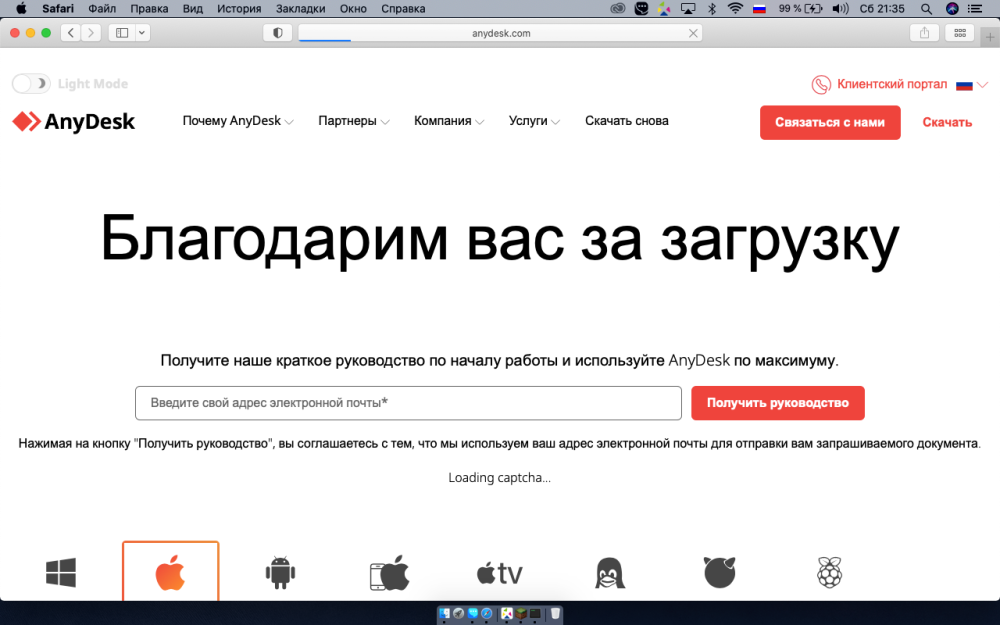Expand the Партнеры menu
Screen dimensions: 1000x625
[353, 121]
